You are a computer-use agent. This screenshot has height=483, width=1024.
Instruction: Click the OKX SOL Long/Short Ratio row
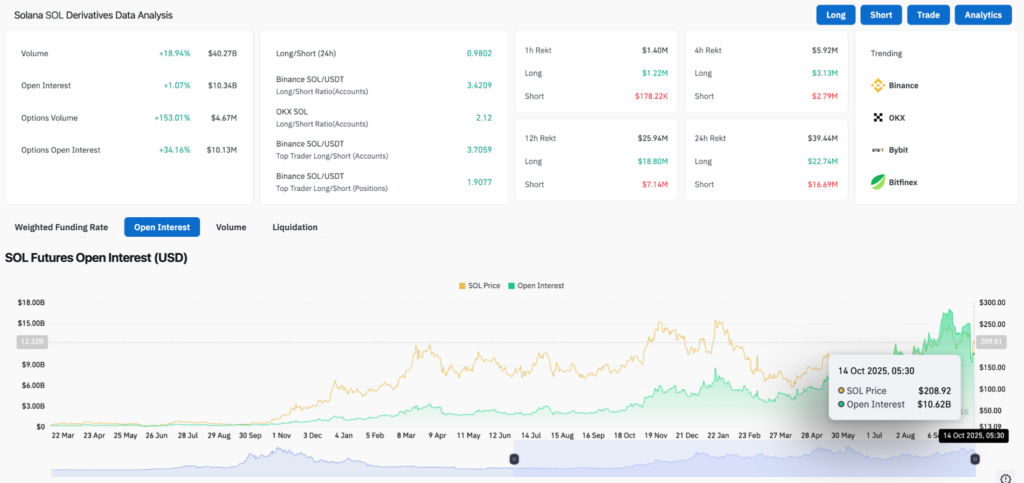tap(380, 117)
